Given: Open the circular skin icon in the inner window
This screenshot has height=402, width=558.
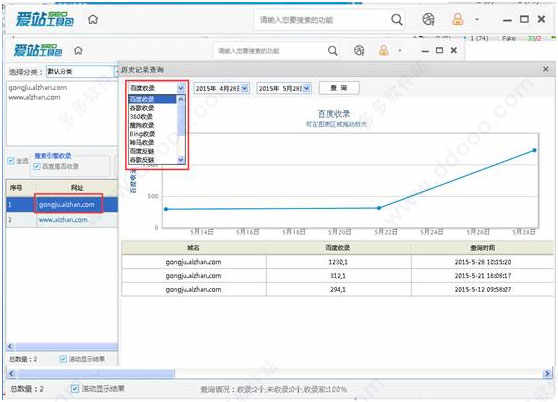Looking at the screenshot, I should pyautogui.click(x=359, y=51).
